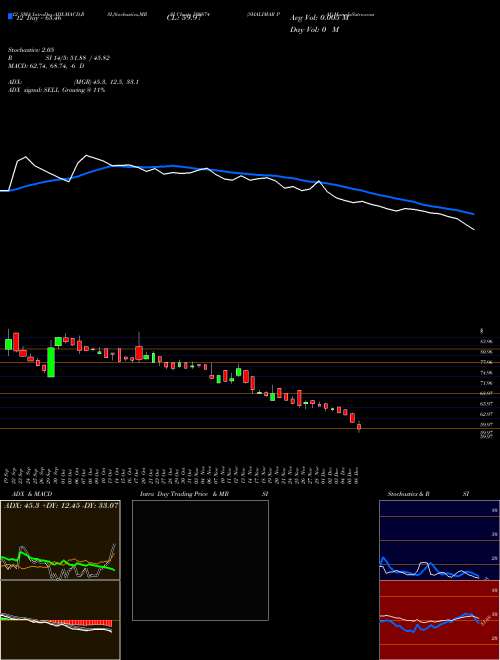
Task: Click the 74.96 price axis label
Action: [486, 373]
